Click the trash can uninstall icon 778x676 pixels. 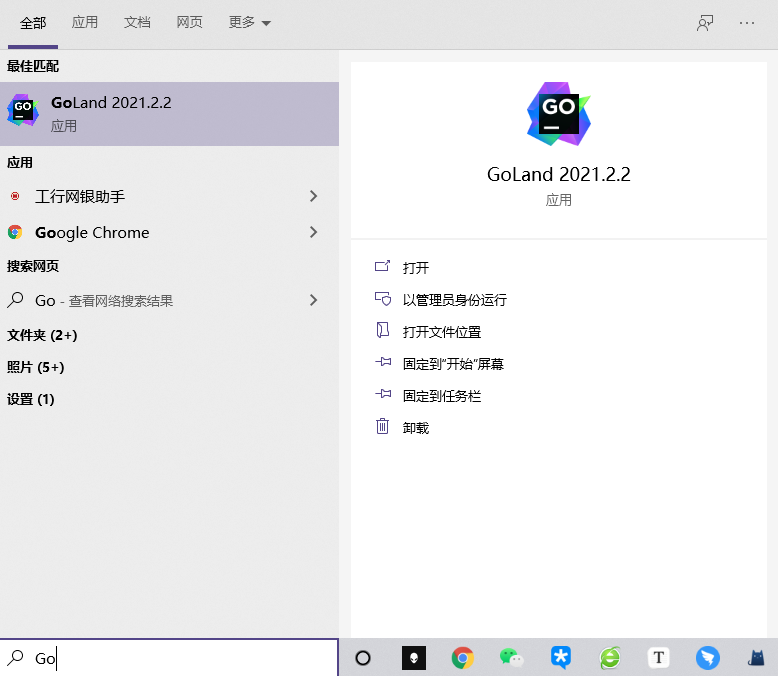click(x=382, y=426)
